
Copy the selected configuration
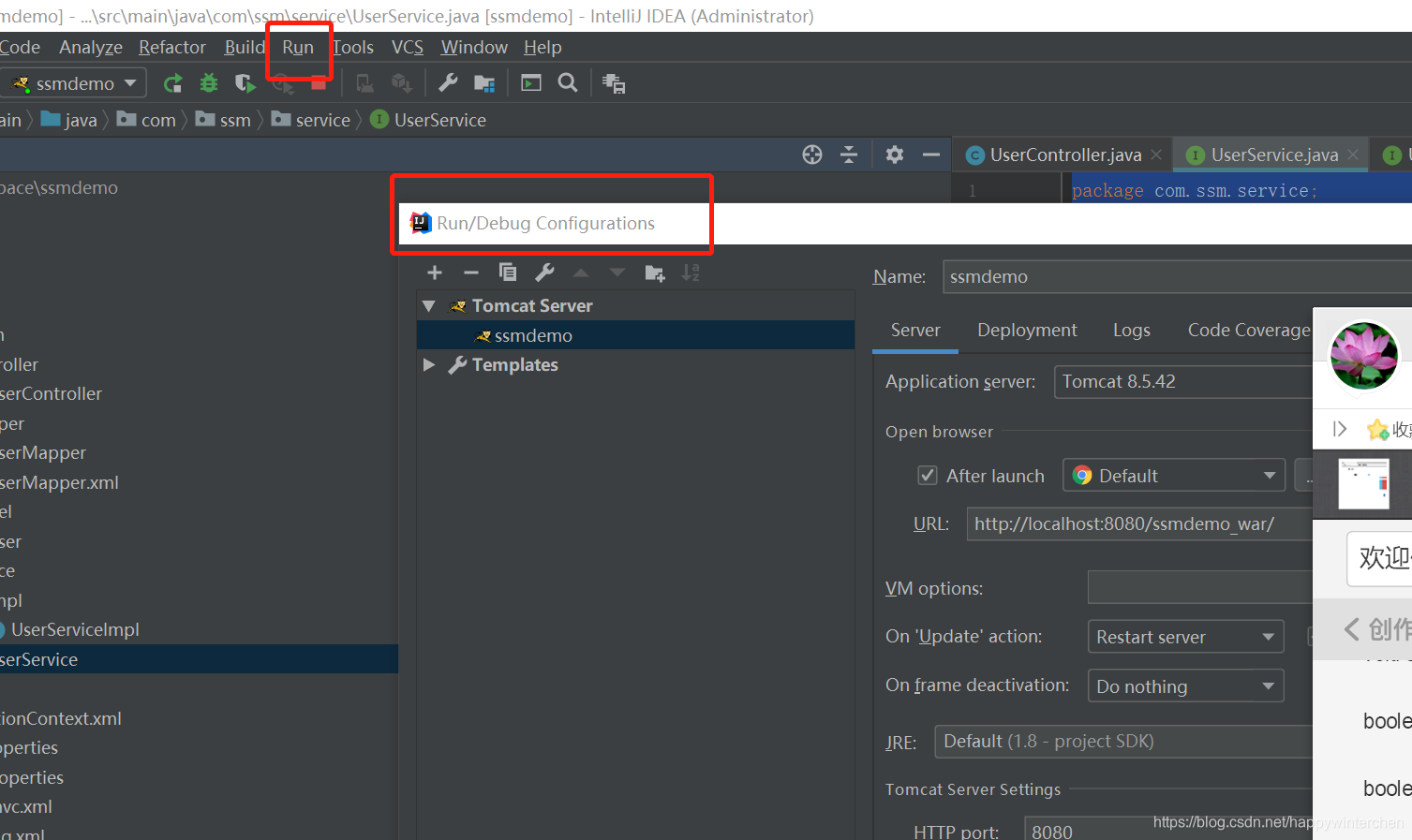[508, 273]
